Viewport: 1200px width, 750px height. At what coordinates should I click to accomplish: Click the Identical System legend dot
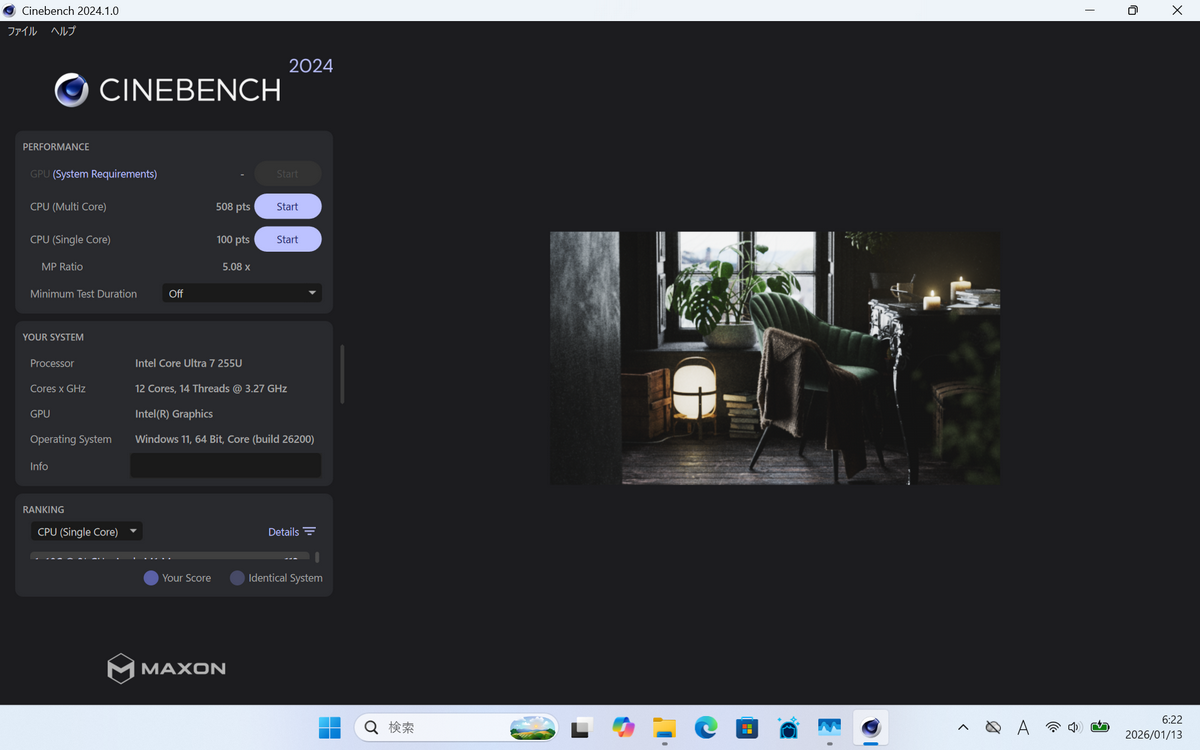[x=237, y=578]
